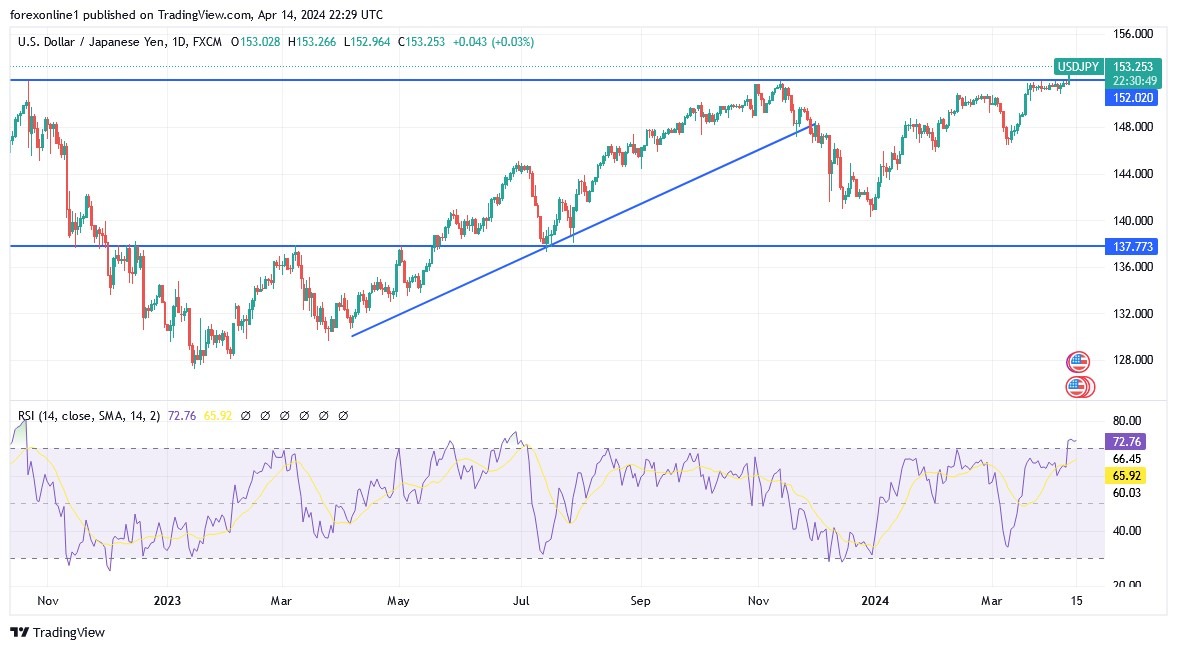Click the US flag economic event icon near 128.000
The width and height of the screenshot is (1177, 650).
[1078, 360]
